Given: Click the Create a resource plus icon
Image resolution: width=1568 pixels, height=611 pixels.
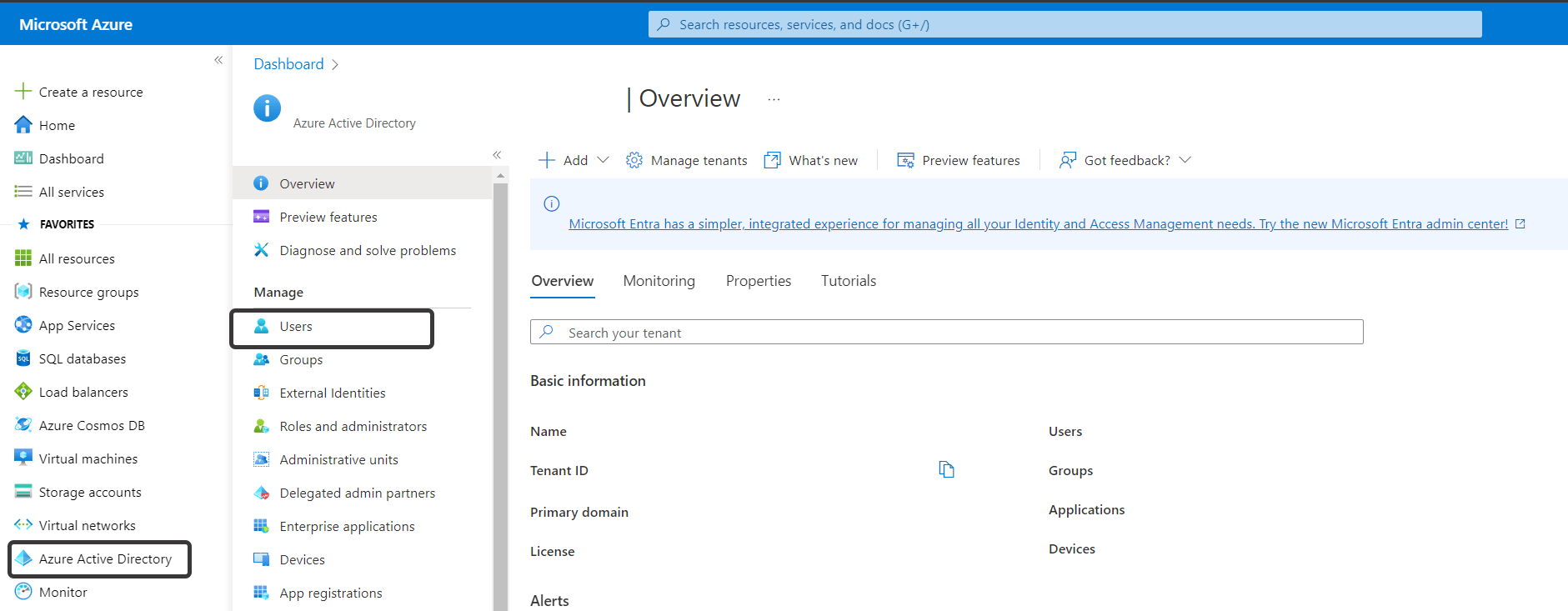Looking at the screenshot, I should 23,91.
